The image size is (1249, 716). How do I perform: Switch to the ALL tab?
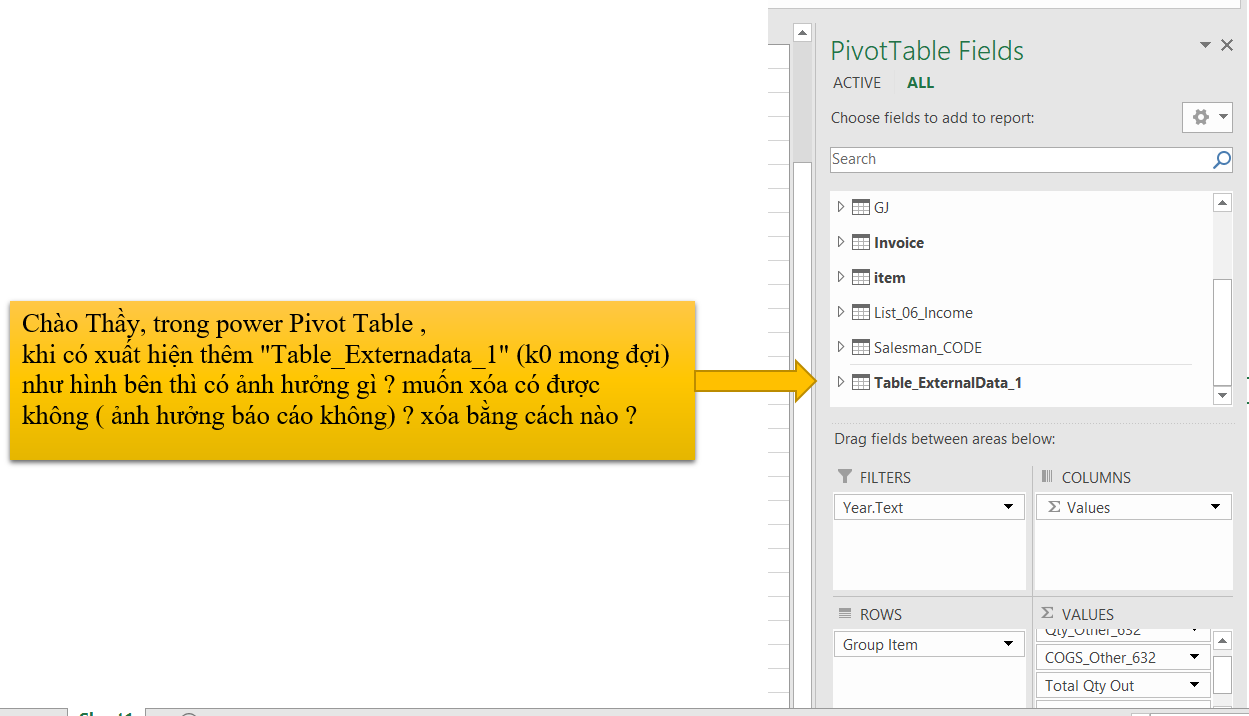(x=921, y=83)
